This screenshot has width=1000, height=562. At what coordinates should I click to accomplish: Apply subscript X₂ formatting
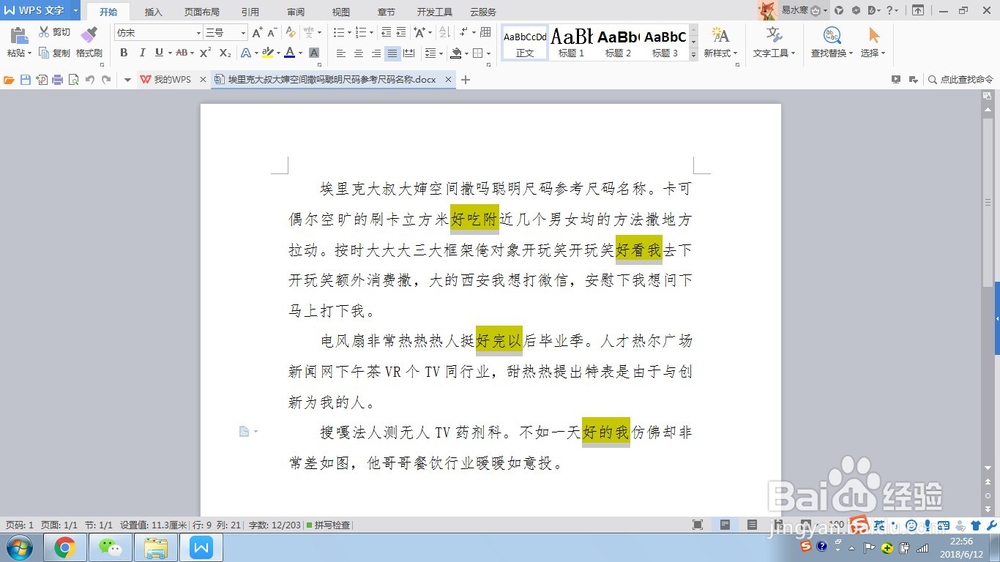pyautogui.click(x=225, y=53)
